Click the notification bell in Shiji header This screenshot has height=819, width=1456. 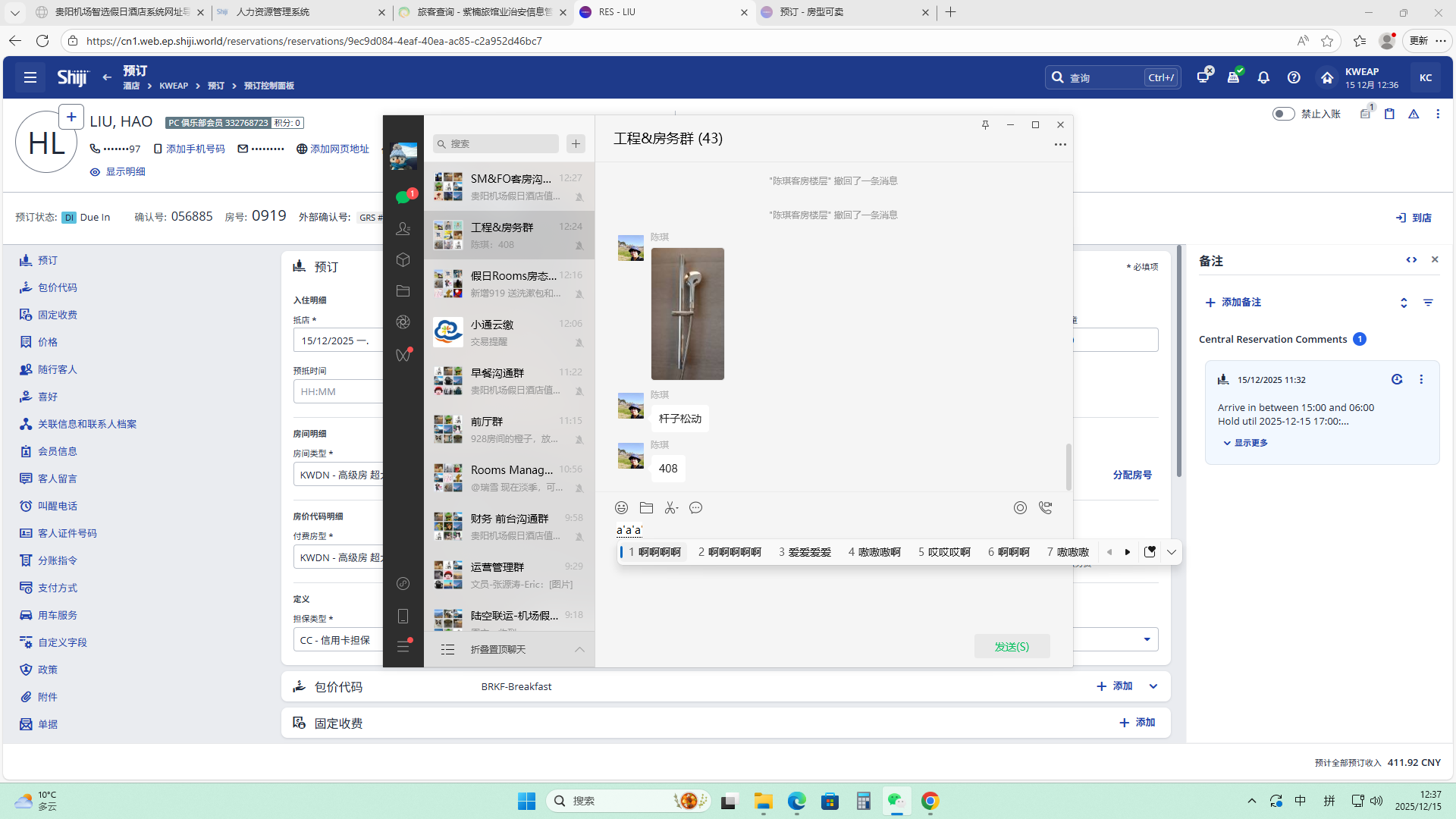1263,77
